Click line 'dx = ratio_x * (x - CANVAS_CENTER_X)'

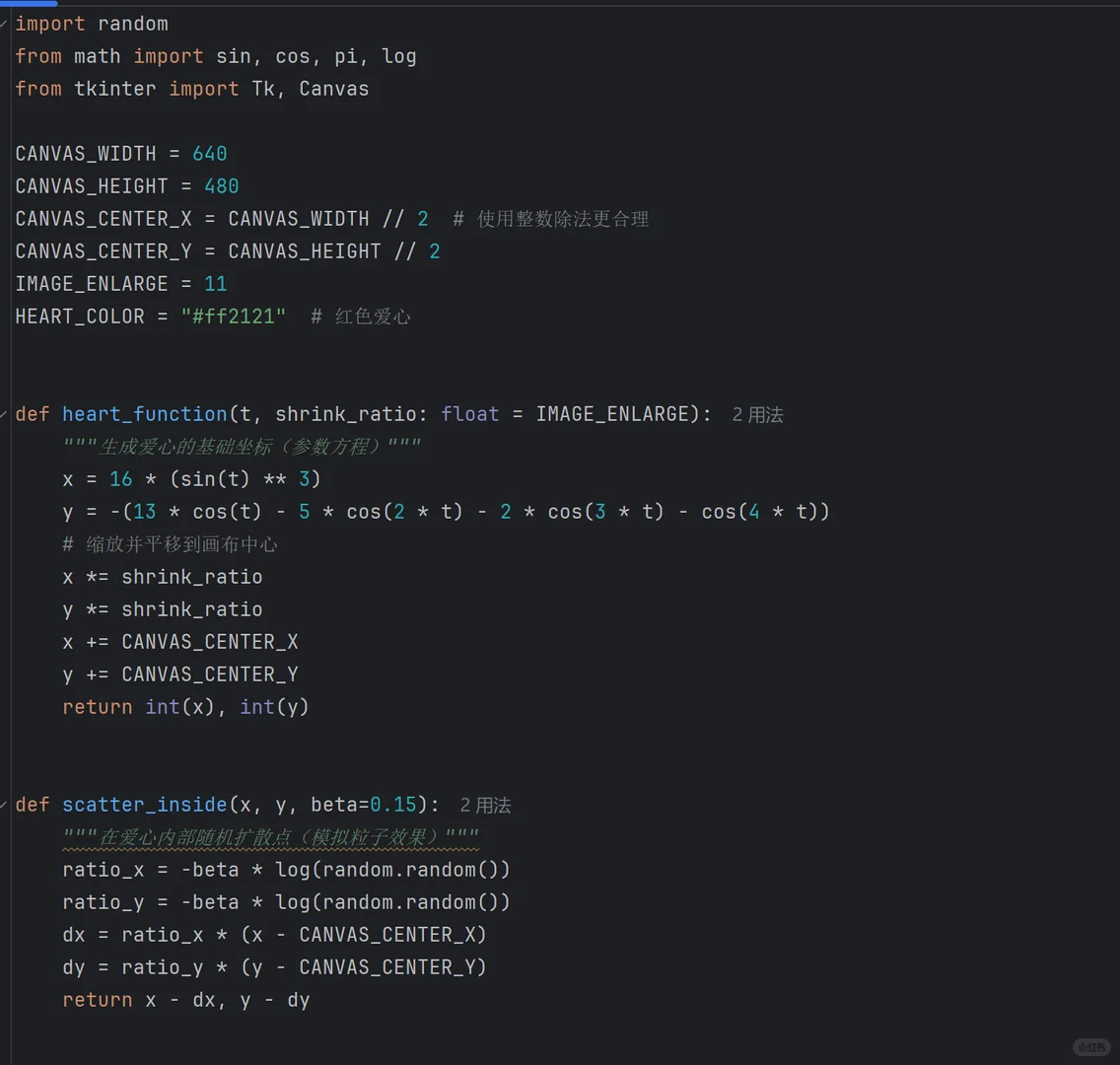tap(274, 935)
